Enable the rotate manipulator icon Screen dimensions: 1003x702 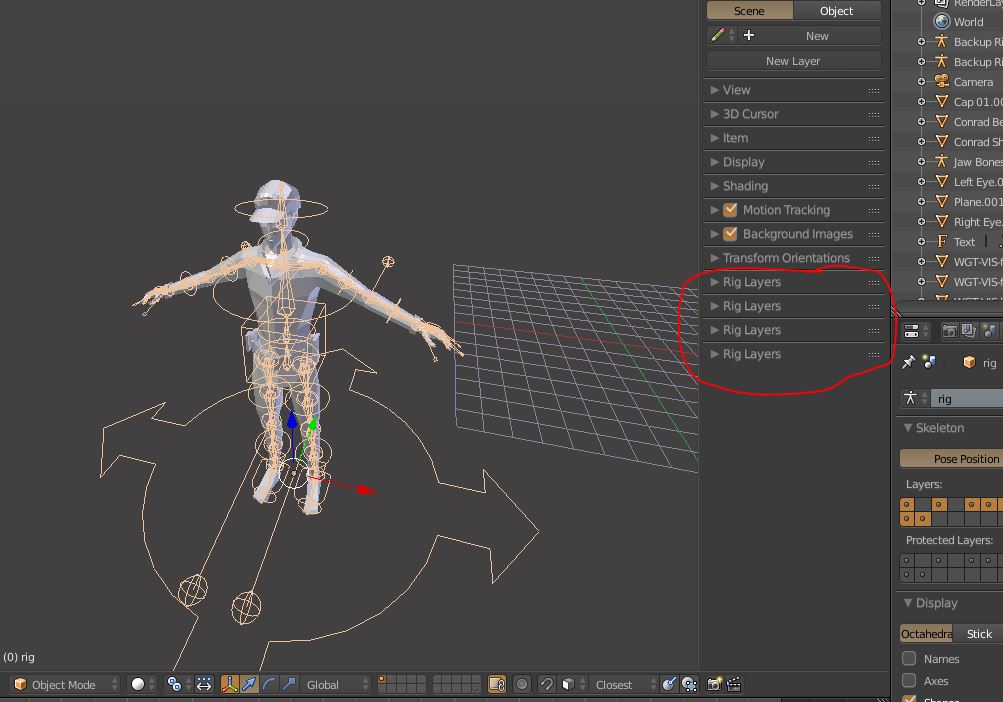[268, 685]
